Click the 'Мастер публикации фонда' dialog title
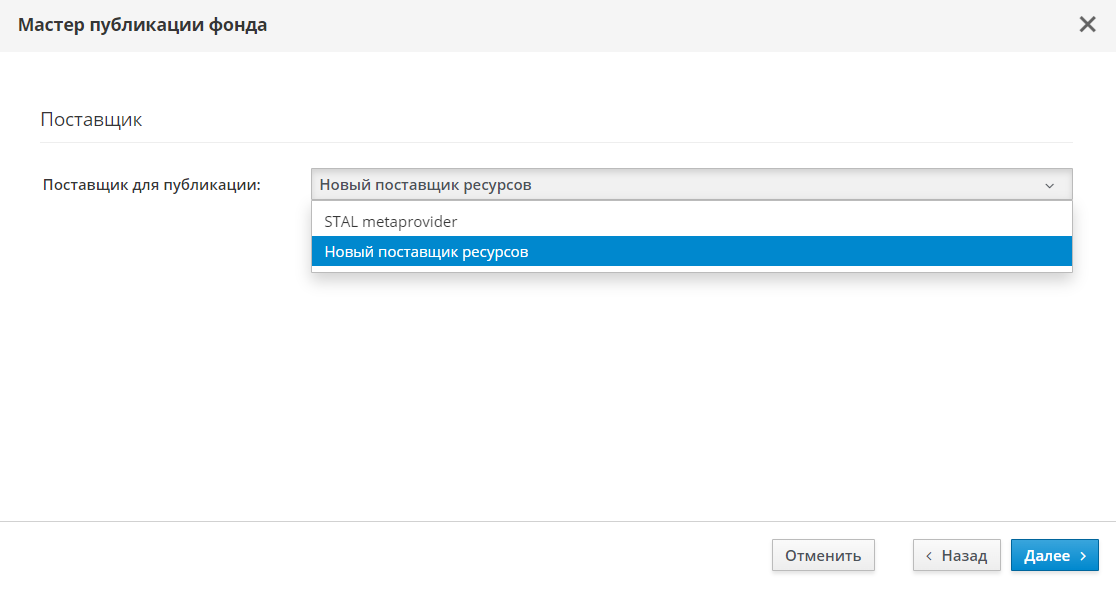The height and width of the screenshot is (591, 1116). tap(142, 25)
